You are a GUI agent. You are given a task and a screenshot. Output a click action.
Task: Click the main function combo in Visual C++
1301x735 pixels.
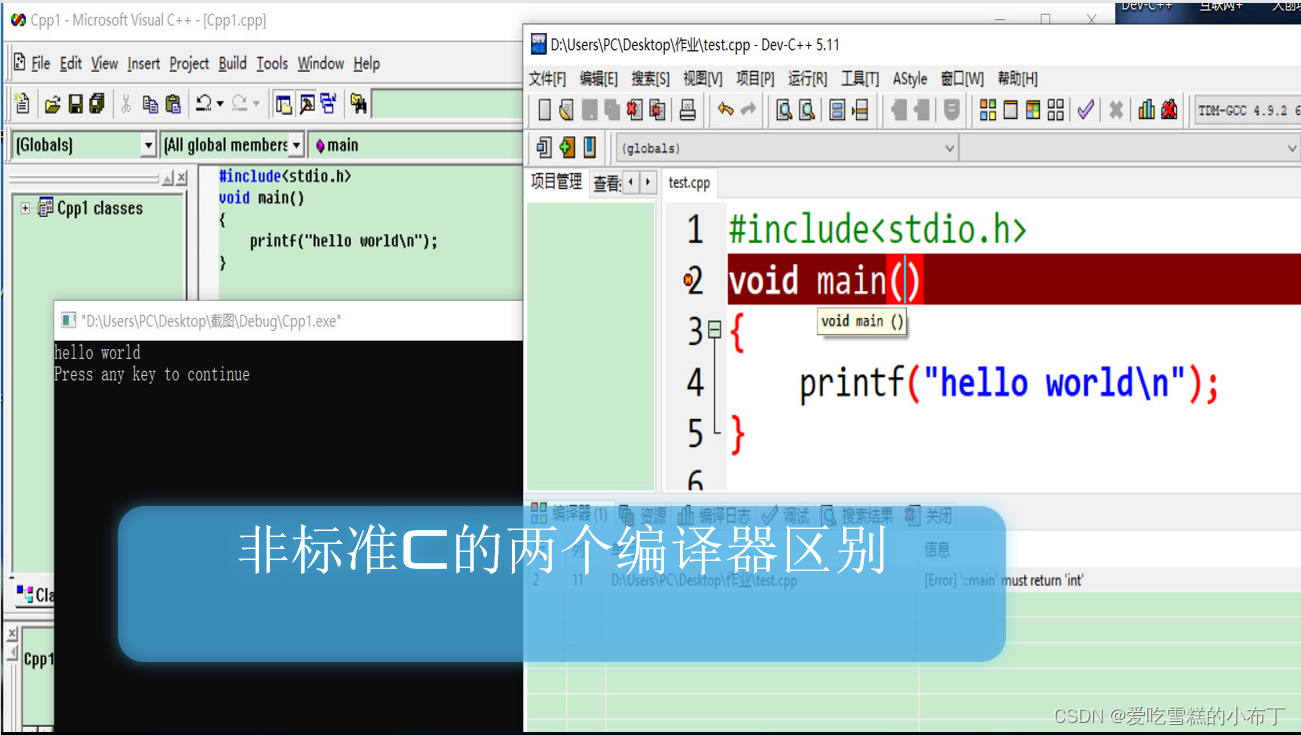(x=415, y=145)
